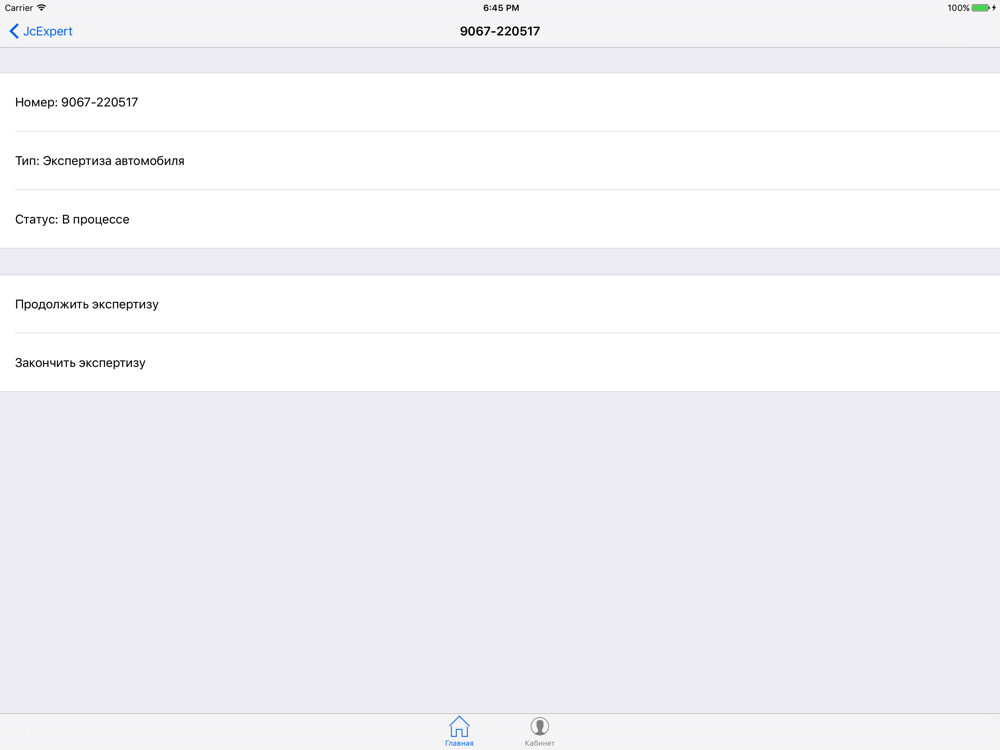This screenshot has width=1000, height=750.
Task: Open the Кабинет profile icon
Action: 540,726
